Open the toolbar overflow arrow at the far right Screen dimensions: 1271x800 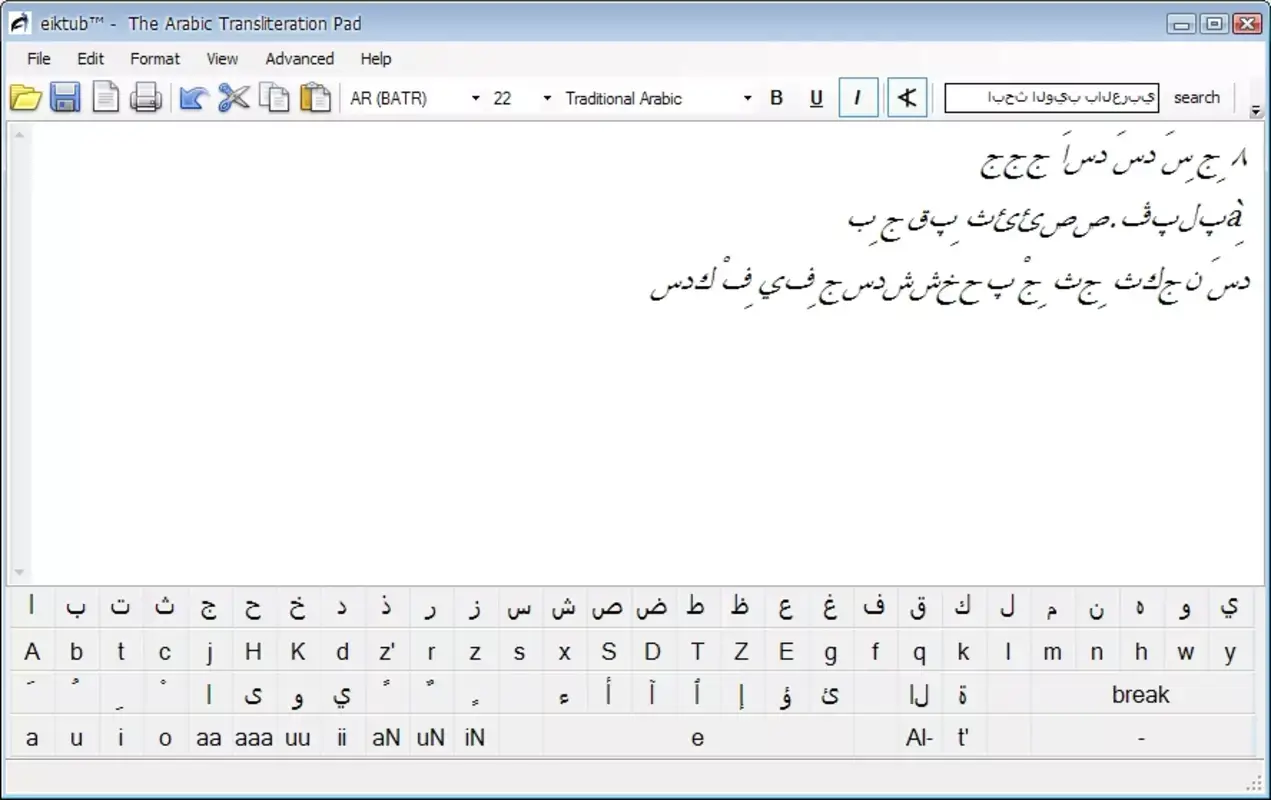point(1256,112)
